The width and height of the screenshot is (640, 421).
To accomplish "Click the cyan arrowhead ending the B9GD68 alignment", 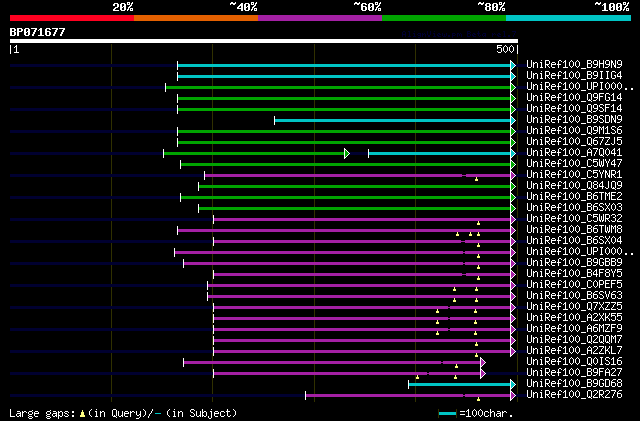I will [513, 385].
